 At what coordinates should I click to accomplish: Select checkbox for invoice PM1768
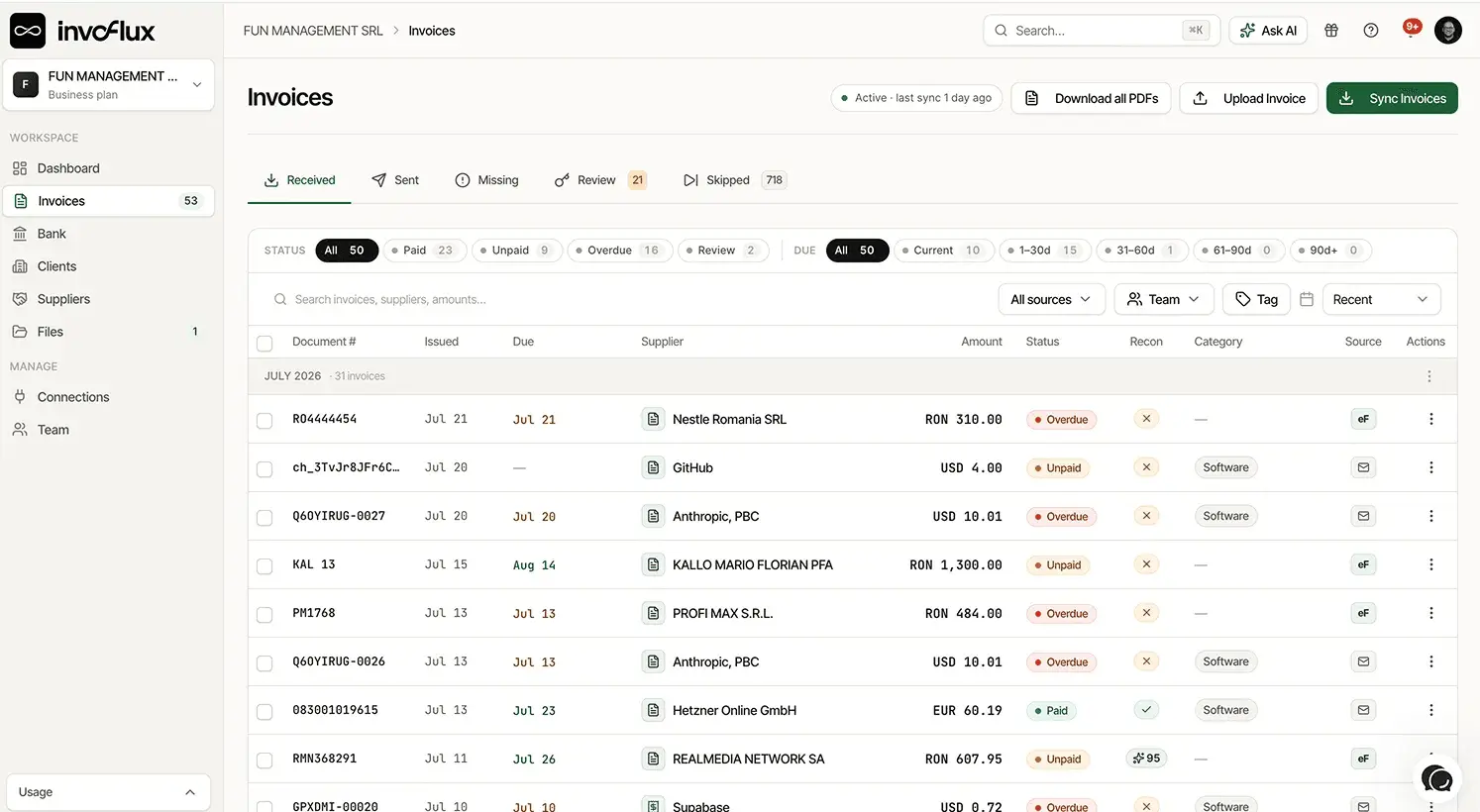pos(264,615)
